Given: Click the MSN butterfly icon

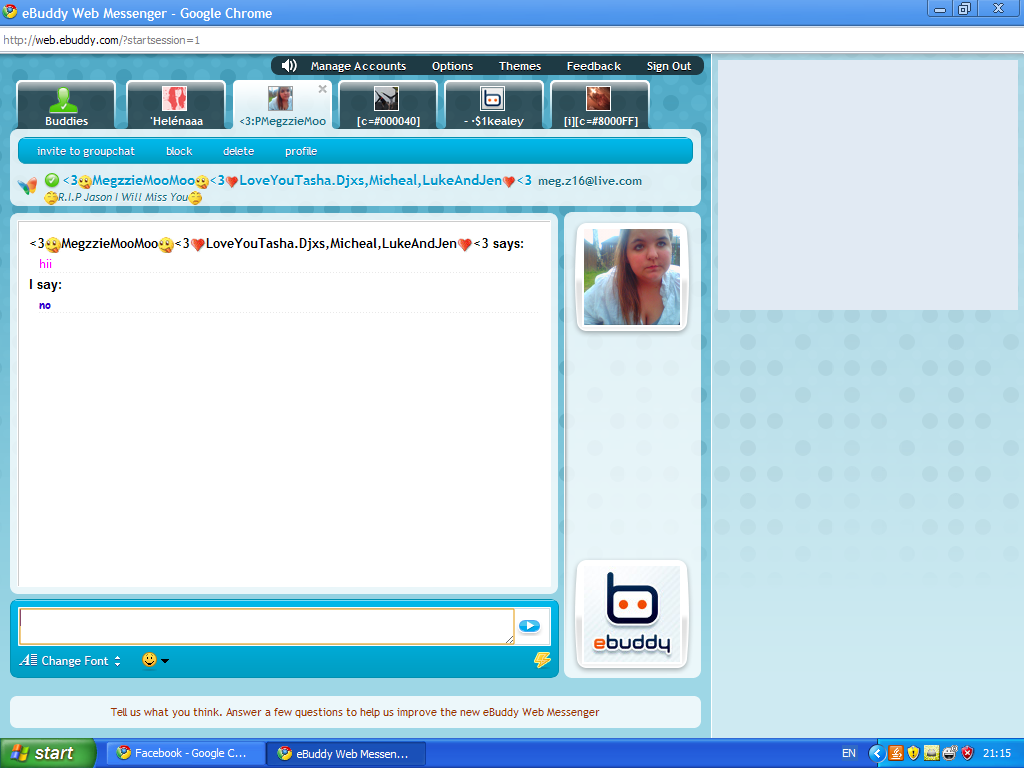Looking at the screenshot, I should (28, 184).
